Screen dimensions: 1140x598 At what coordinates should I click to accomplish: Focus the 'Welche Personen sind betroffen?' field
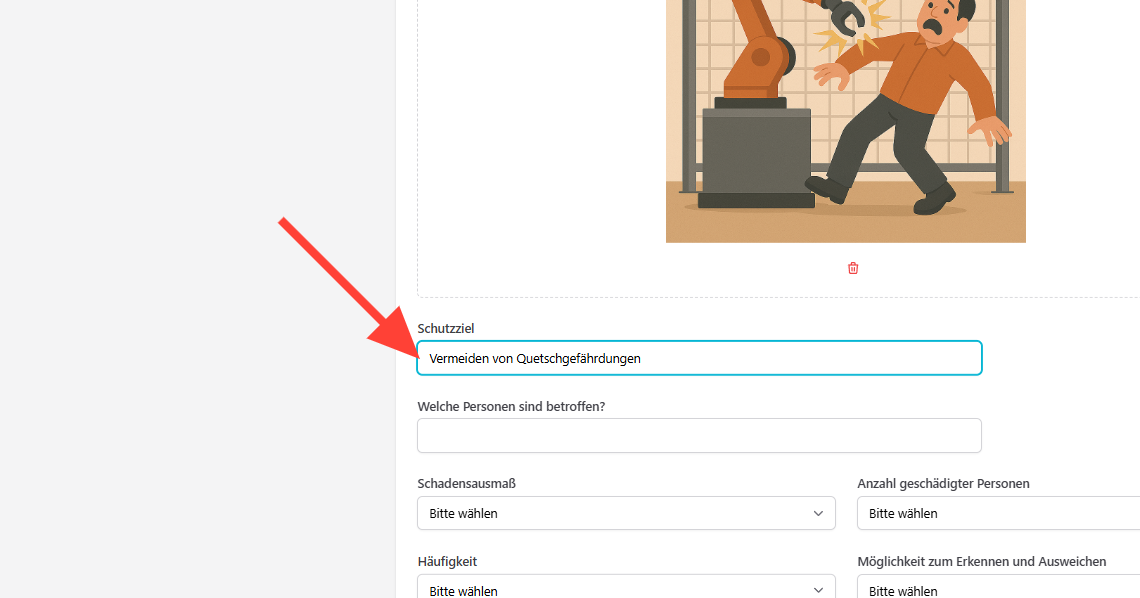point(699,436)
